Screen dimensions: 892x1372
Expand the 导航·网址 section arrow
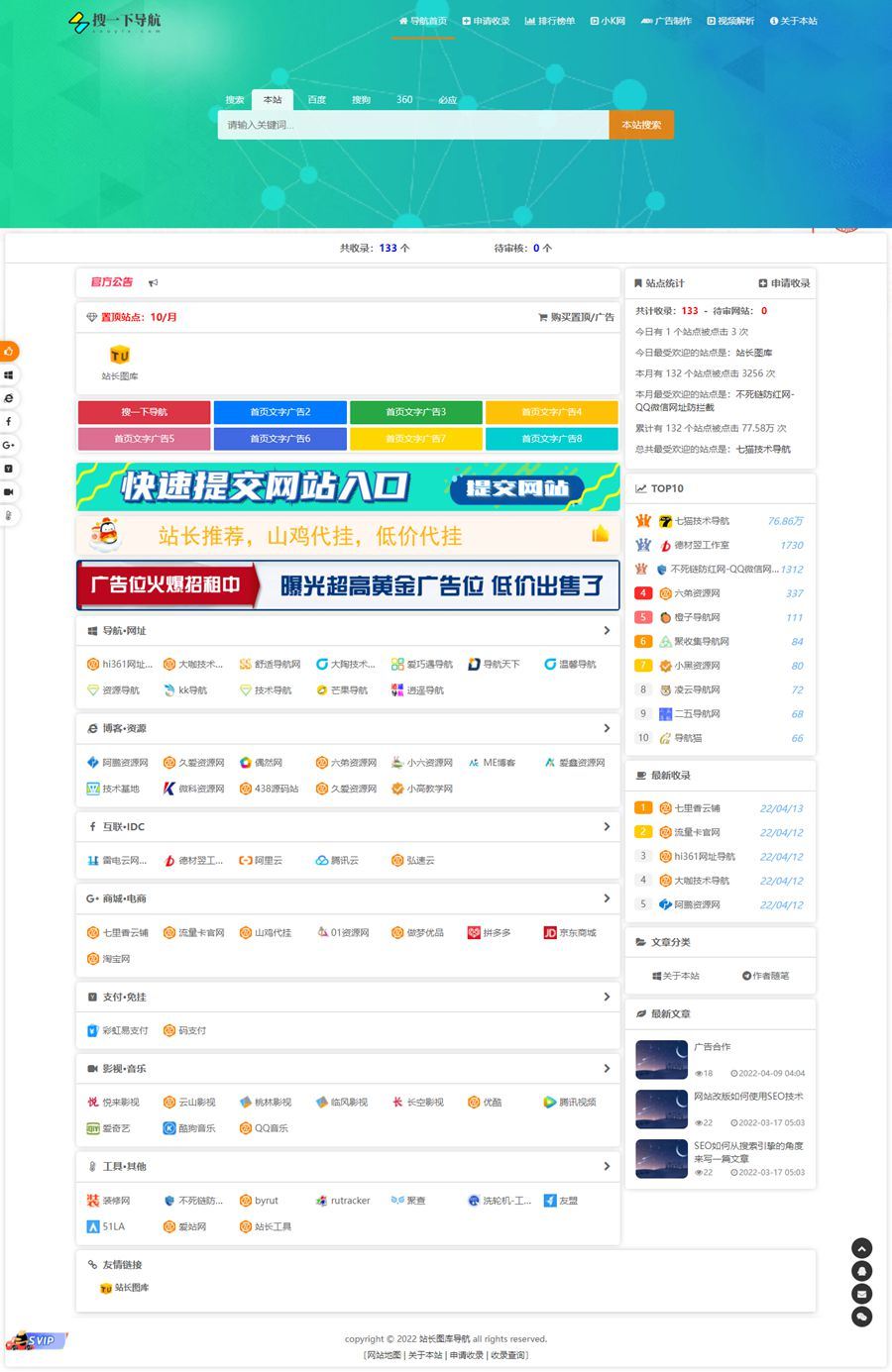tap(608, 630)
